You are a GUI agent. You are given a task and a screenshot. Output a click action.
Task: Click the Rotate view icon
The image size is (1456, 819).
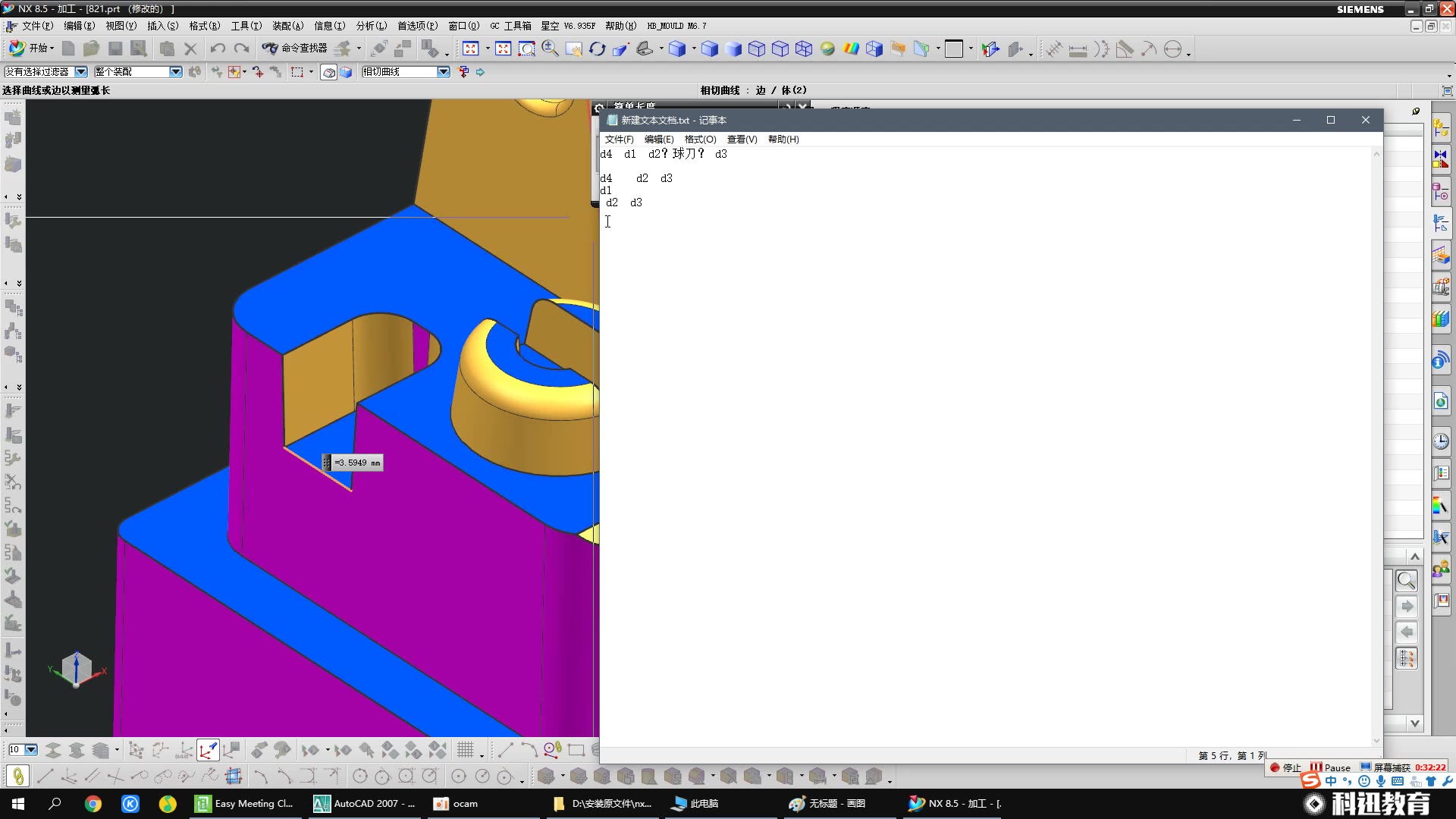point(597,49)
